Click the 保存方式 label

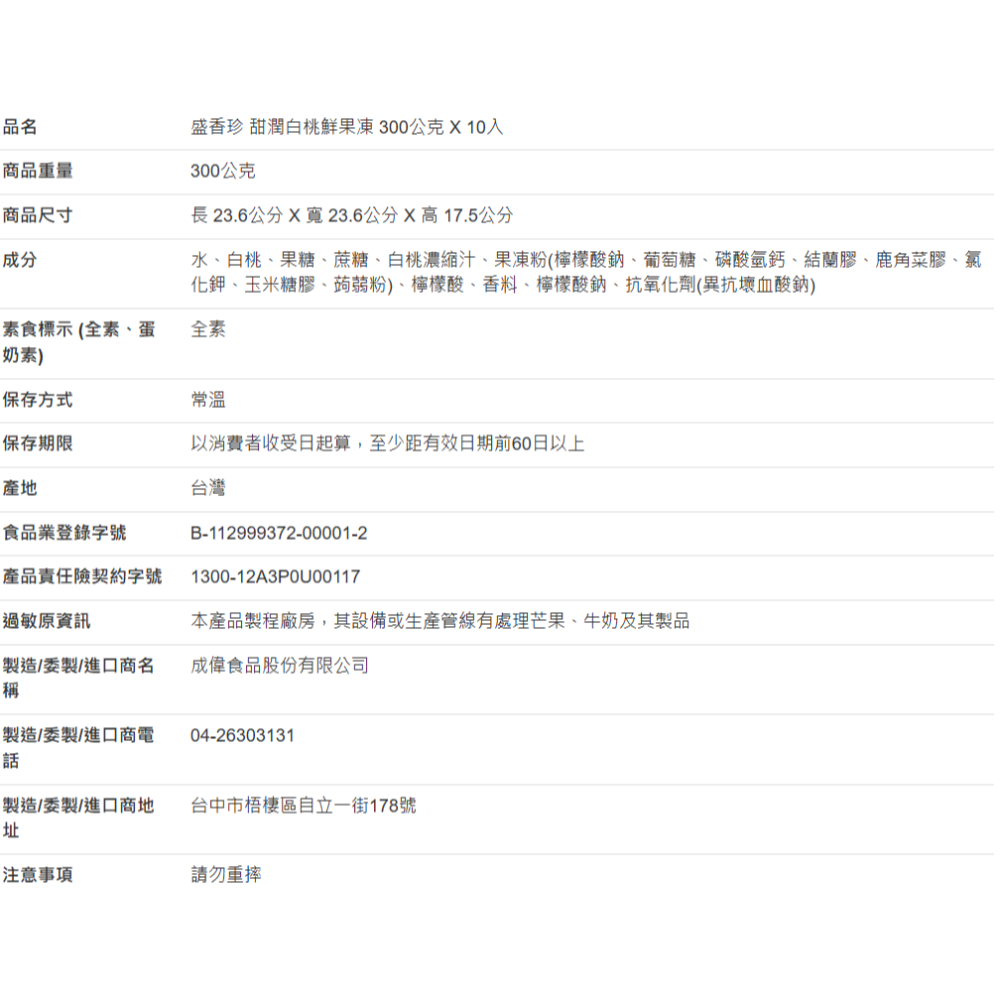click(38, 400)
